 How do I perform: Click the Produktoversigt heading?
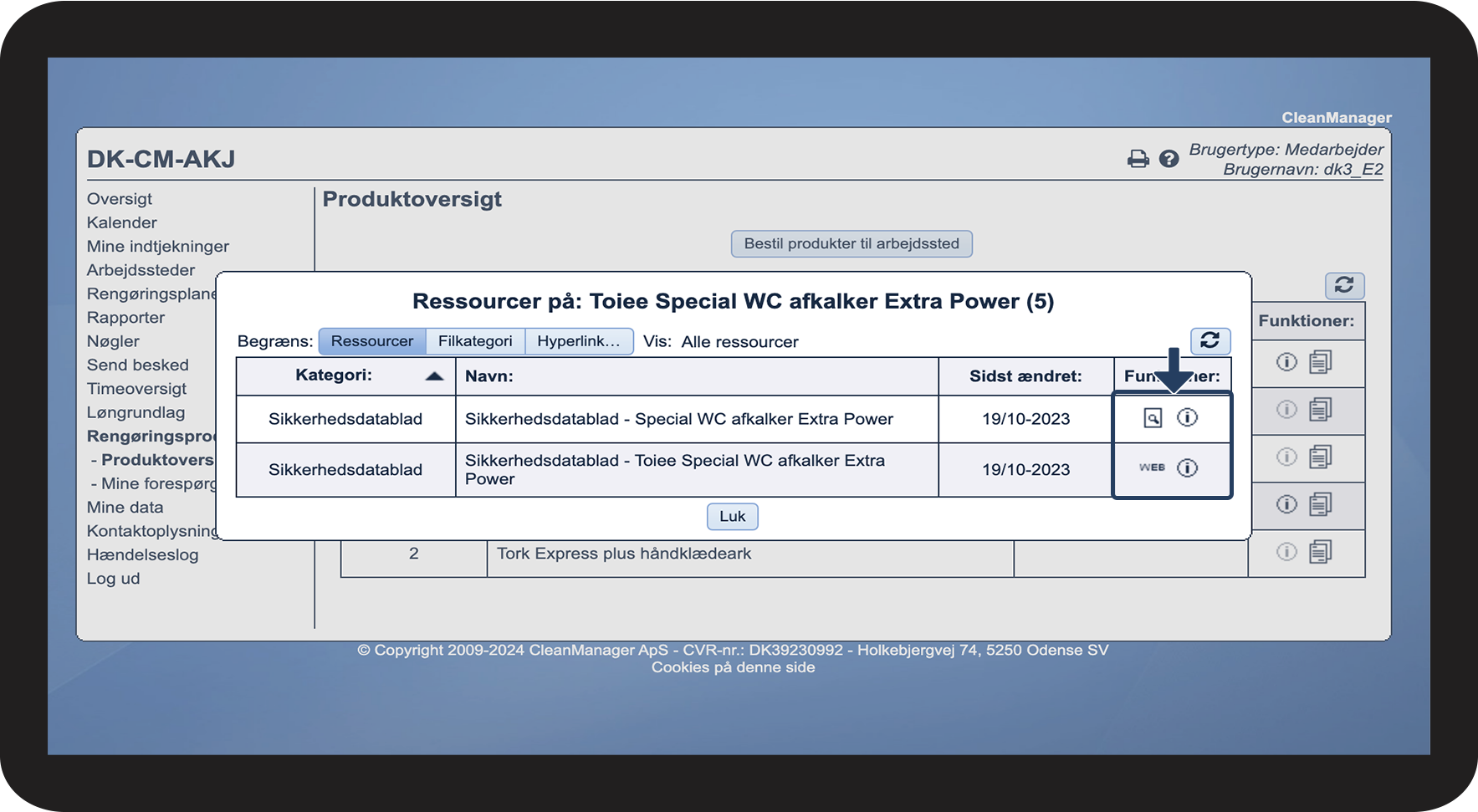[x=412, y=199]
